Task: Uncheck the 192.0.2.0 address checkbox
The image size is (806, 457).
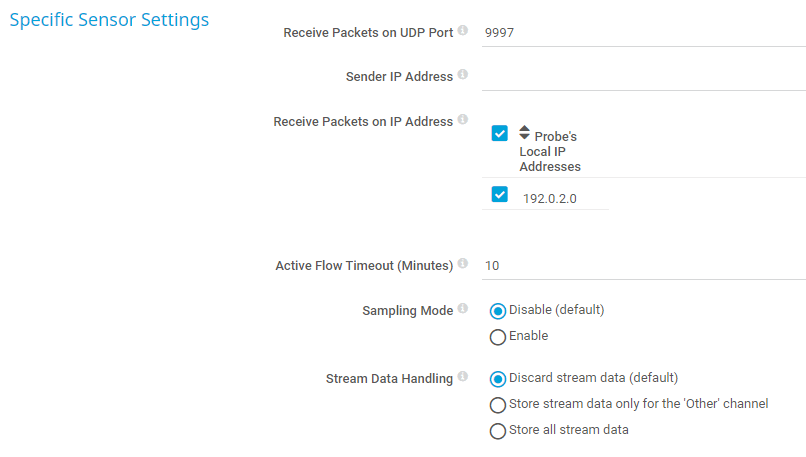Action: pyautogui.click(x=500, y=194)
